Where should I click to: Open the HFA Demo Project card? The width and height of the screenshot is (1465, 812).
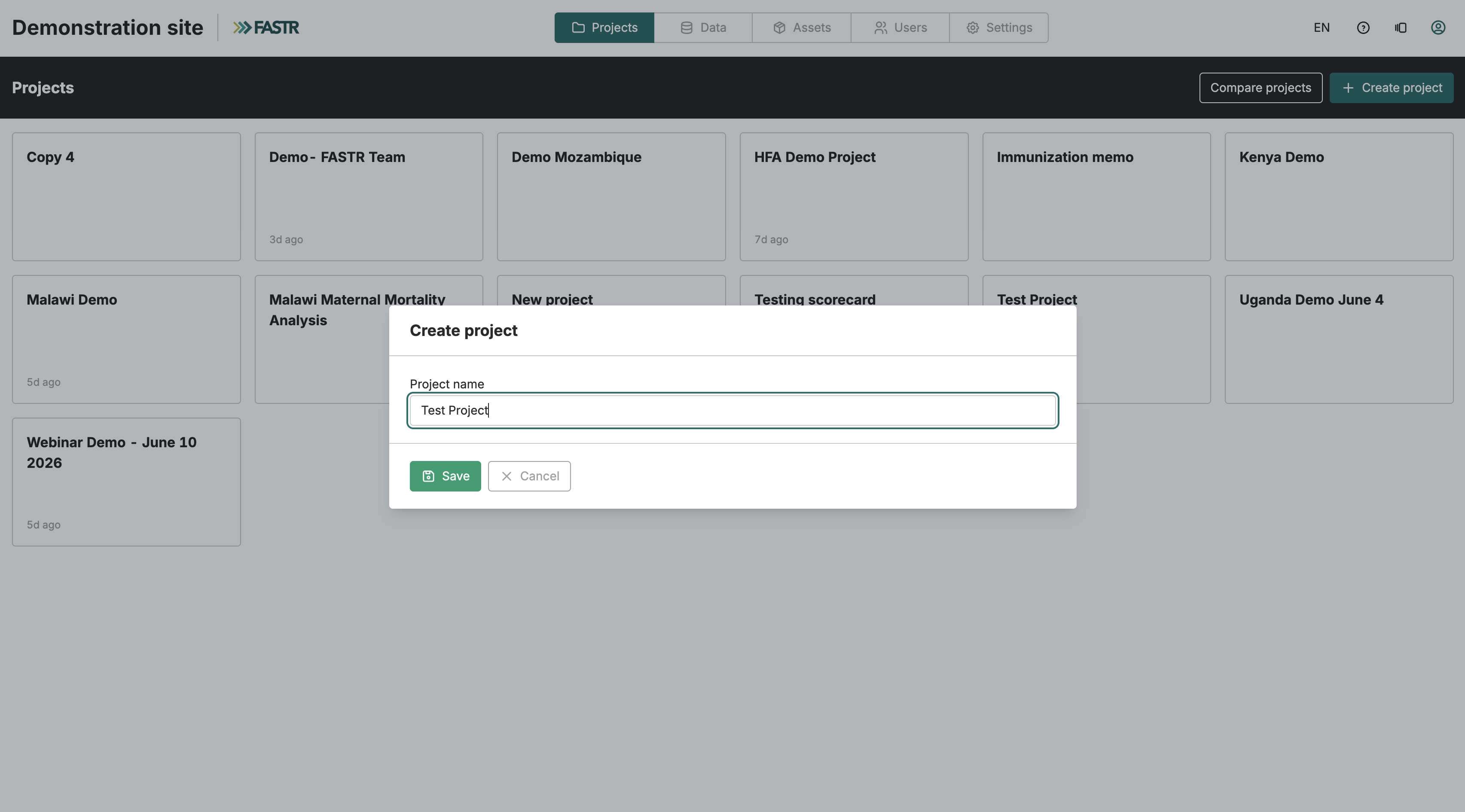[854, 197]
